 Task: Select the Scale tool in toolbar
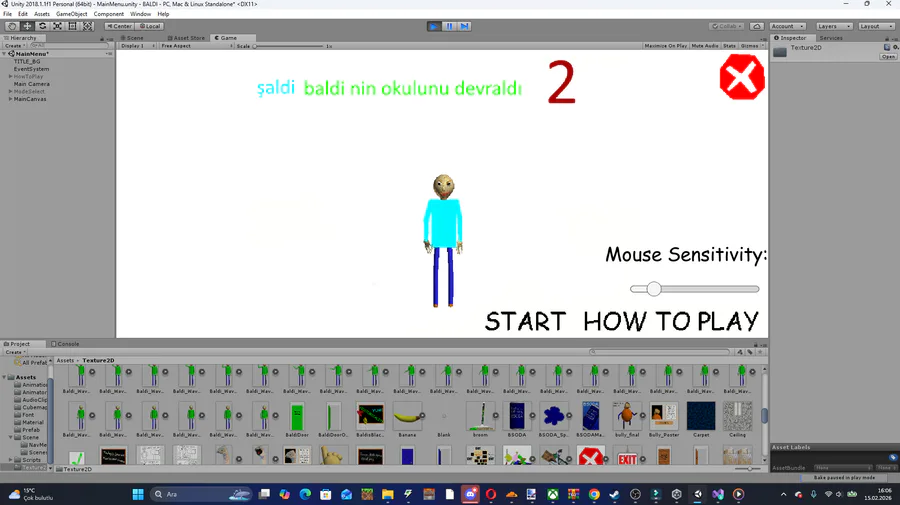(57, 26)
